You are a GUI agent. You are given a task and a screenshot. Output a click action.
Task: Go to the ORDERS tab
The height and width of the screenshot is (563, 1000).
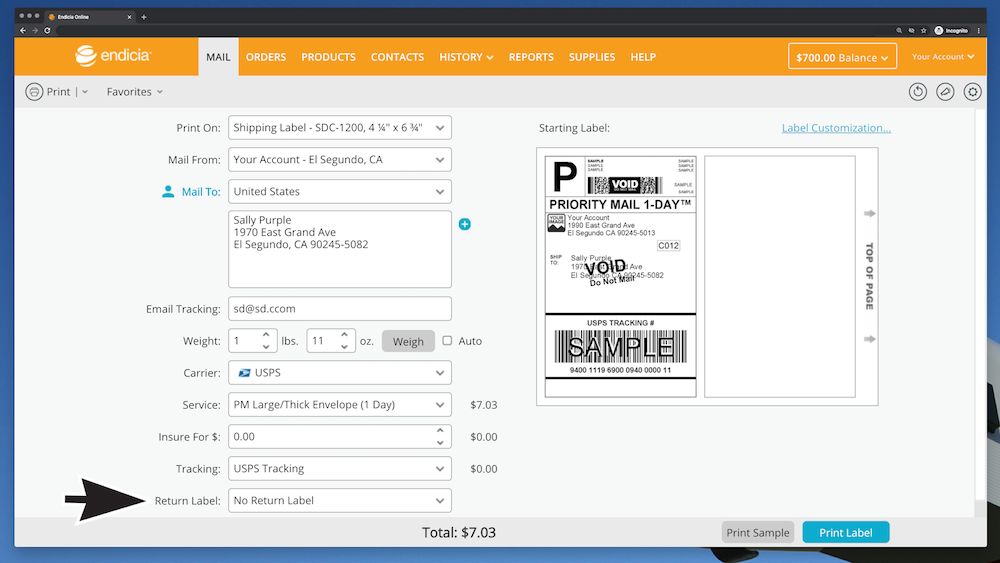tap(266, 57)
